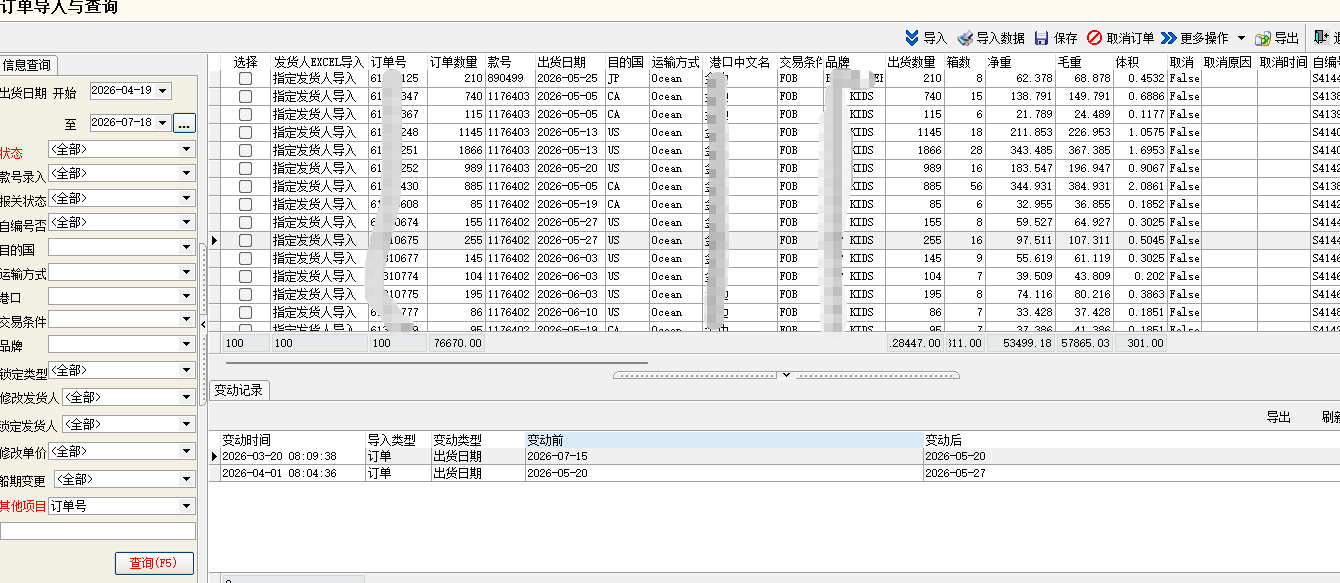The width and height of the screenshot is (1340, 583).
Task: Click the ... button beside the end date
Action: tap(184, 124)
